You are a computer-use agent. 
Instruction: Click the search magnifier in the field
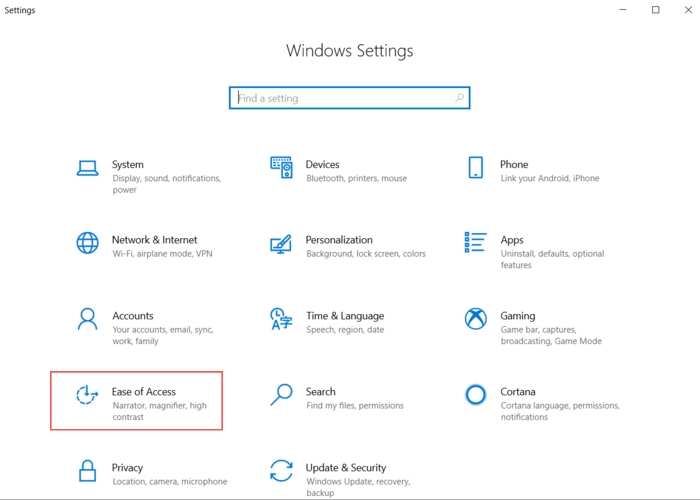click(x=459, y=97)
